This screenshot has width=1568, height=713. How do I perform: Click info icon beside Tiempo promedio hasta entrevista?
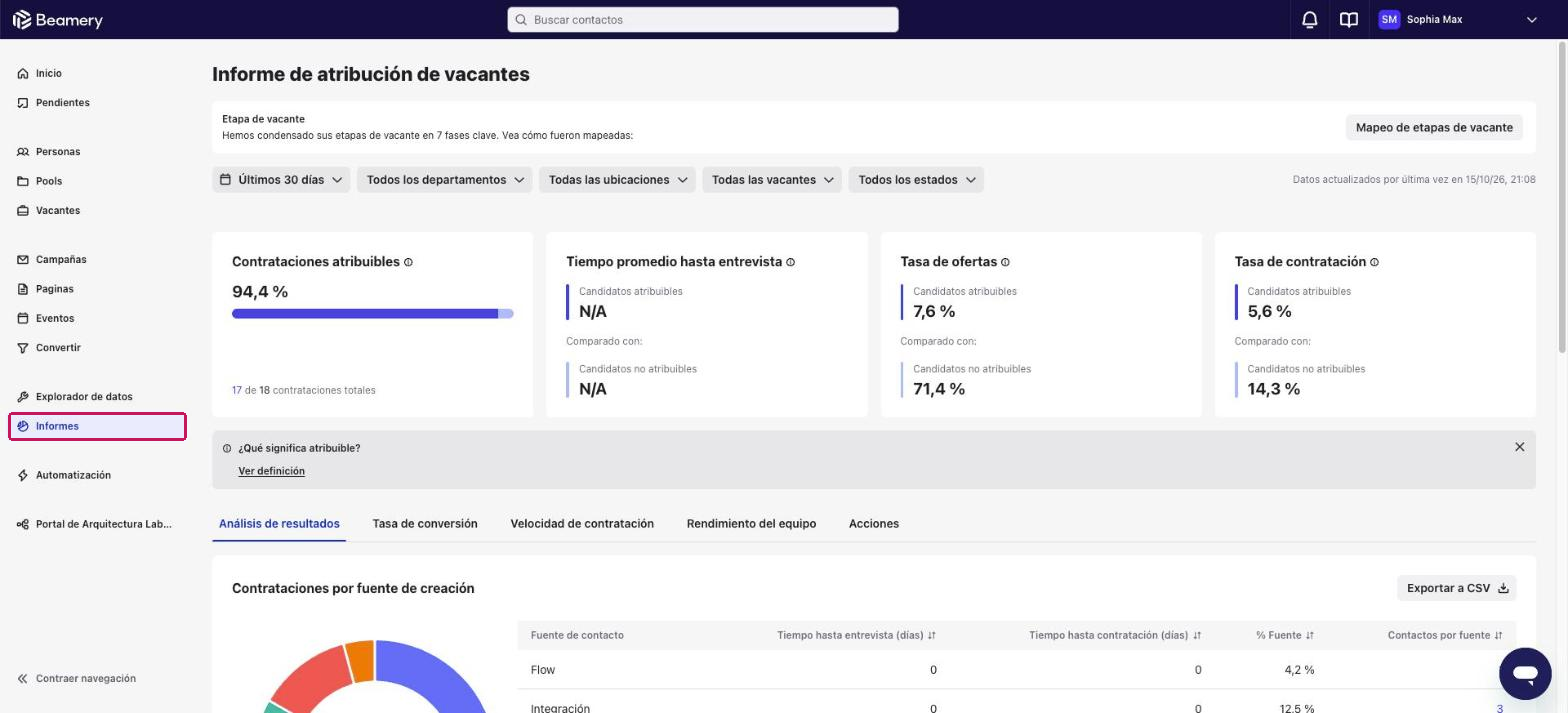(790, 262)
